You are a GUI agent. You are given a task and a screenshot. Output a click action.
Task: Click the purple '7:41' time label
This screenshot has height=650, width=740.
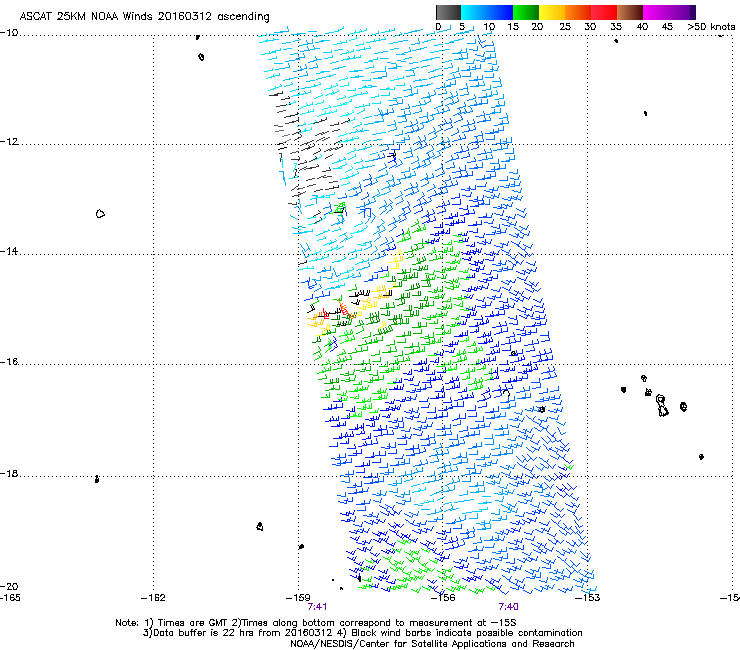click(317, 607)
